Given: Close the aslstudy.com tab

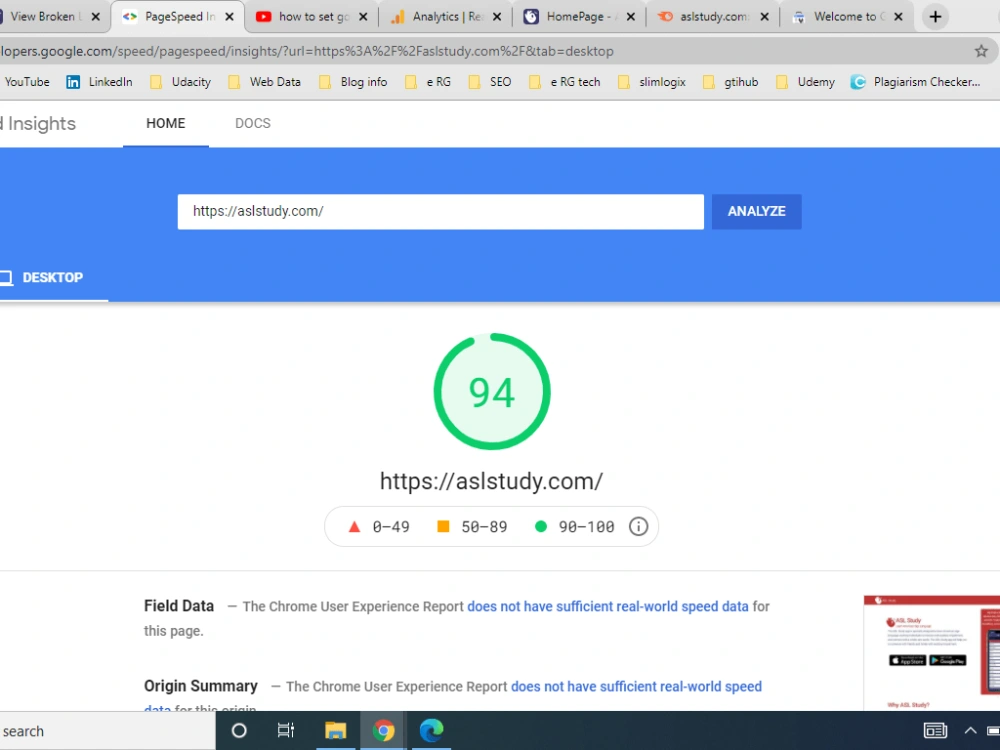Looking at the screenshot, I should click(764, 17).
